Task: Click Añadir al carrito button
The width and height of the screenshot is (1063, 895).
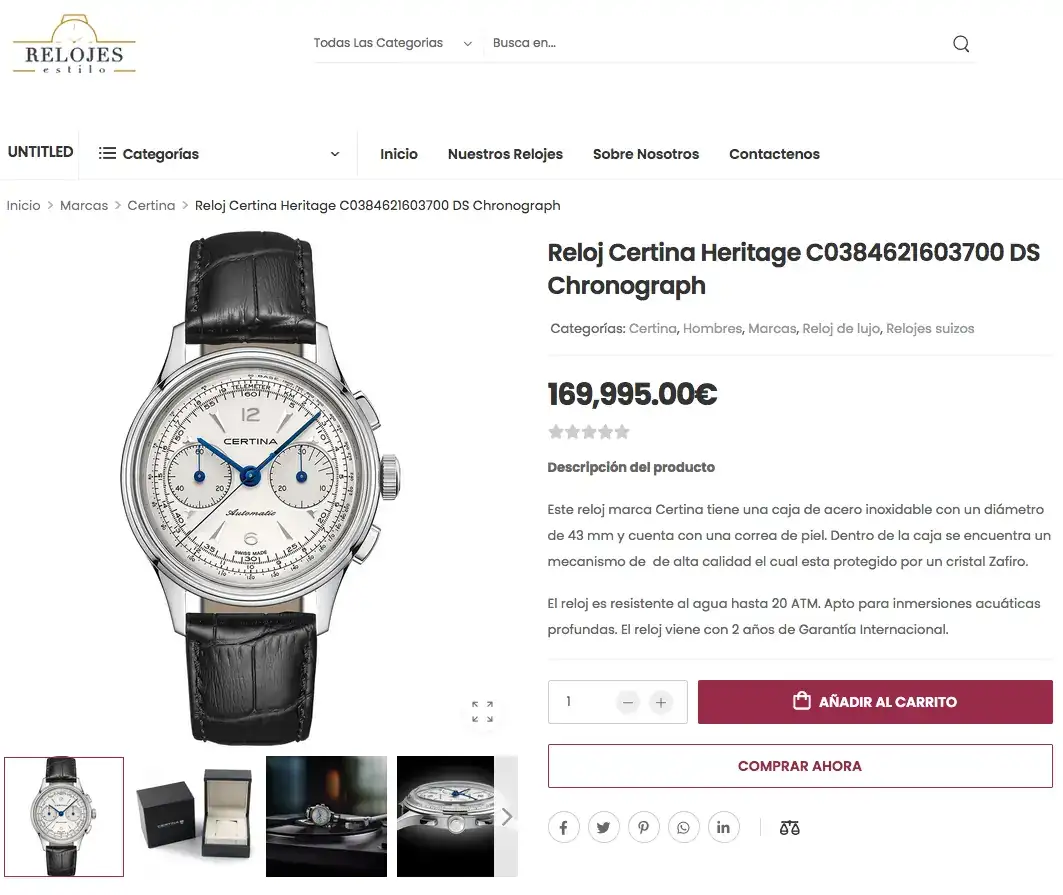Action: click(875, 702)
